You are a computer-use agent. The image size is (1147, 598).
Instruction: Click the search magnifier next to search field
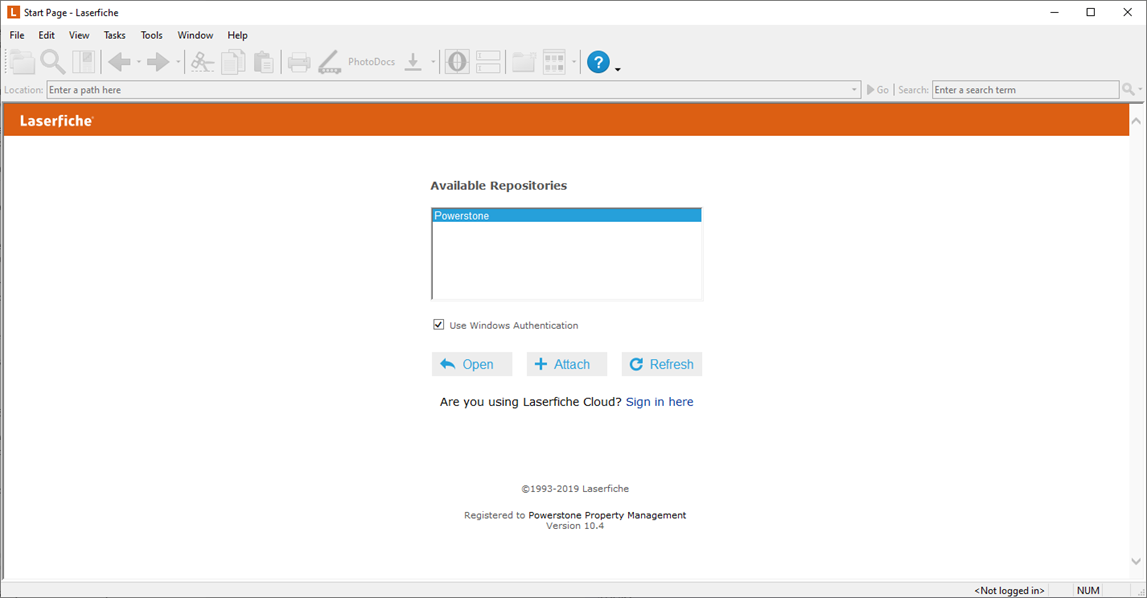[1129, 89]
